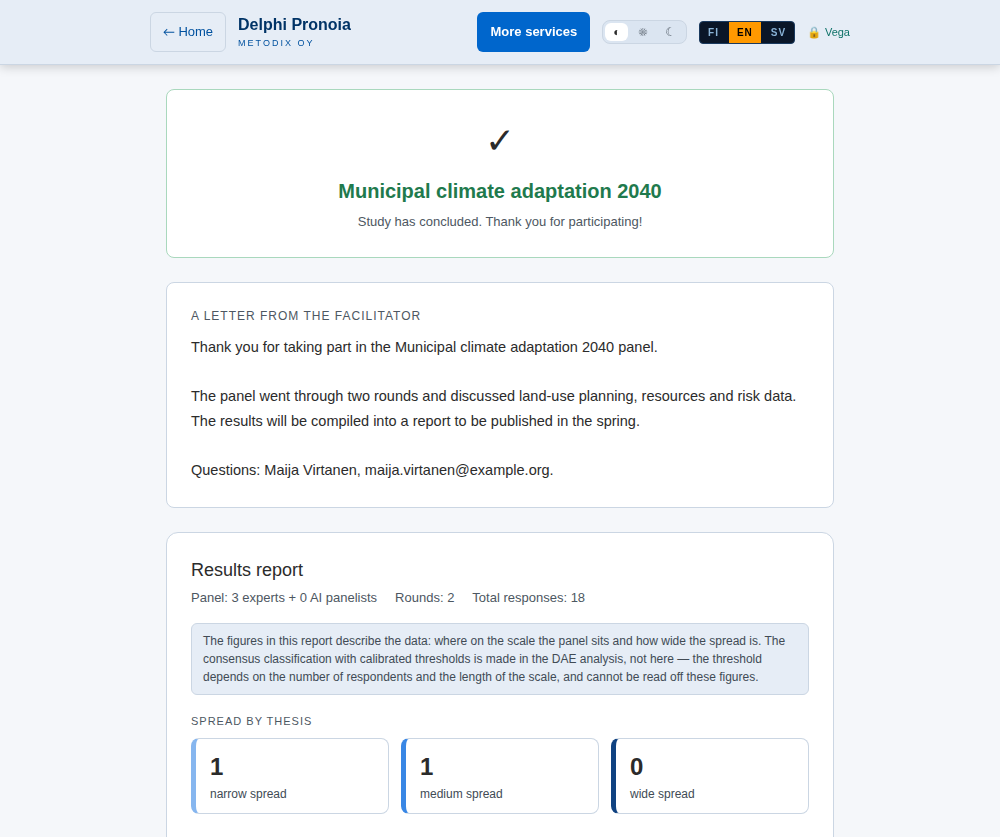Click the Municipal climate adaptation 2040 heading
Image resolution: width=1000 pixels, height=837 pixels.
(499, 191)
